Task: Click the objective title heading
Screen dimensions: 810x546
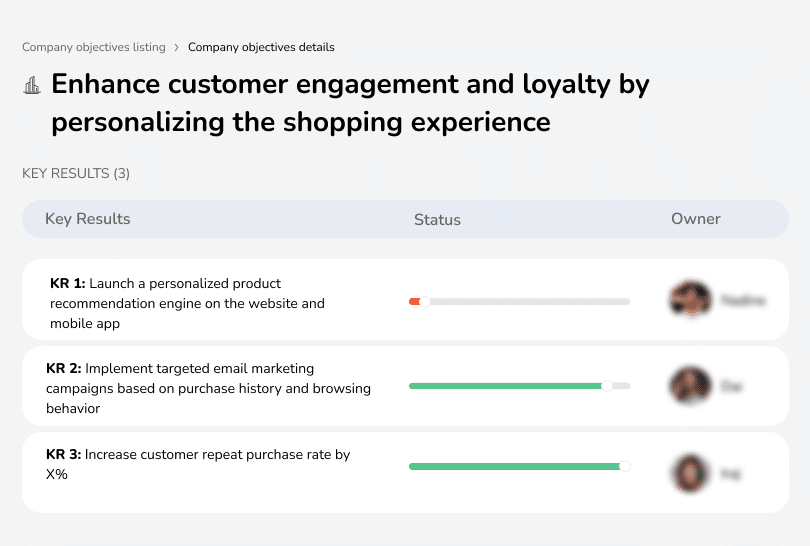Action: tap(350, 103)
